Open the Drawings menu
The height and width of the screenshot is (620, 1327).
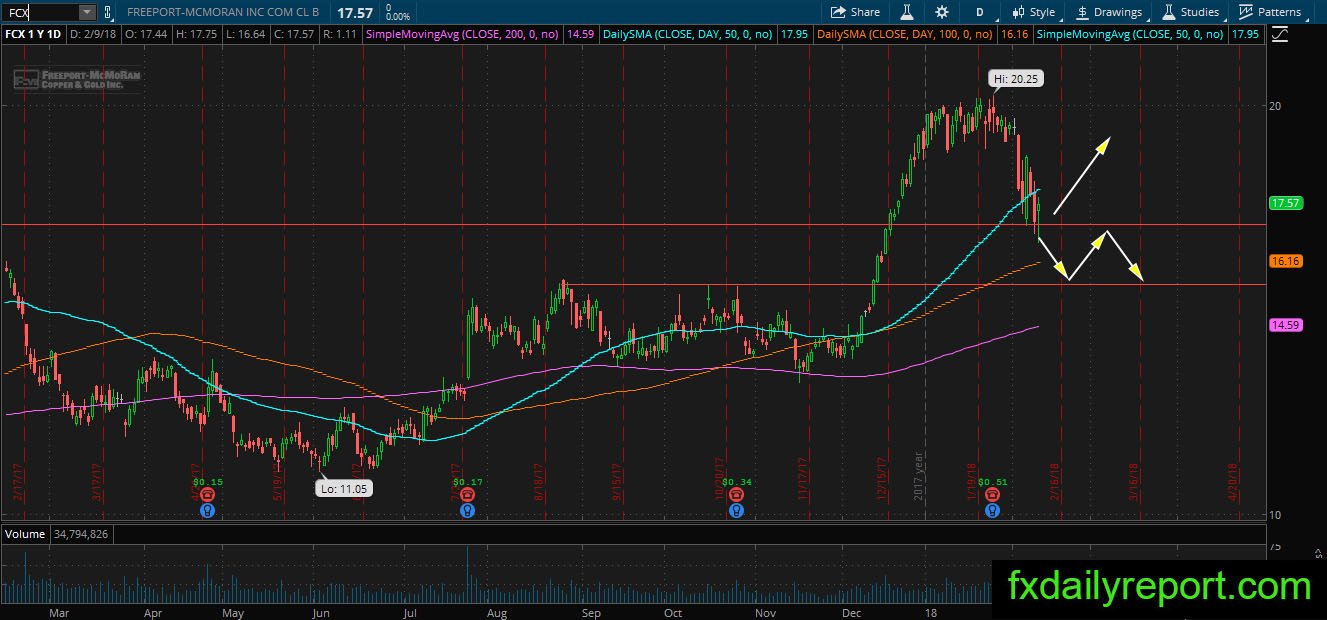[1109, 12]
